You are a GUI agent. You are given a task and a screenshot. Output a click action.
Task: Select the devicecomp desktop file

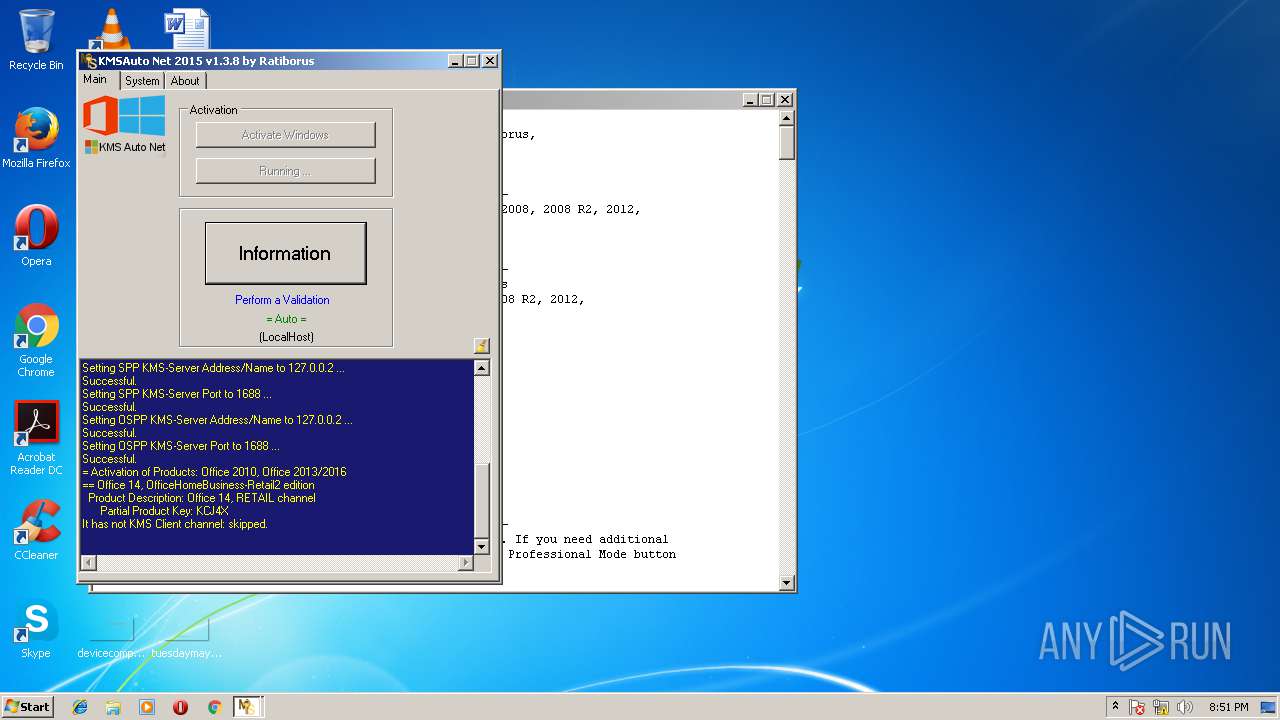tap(111, 638)
